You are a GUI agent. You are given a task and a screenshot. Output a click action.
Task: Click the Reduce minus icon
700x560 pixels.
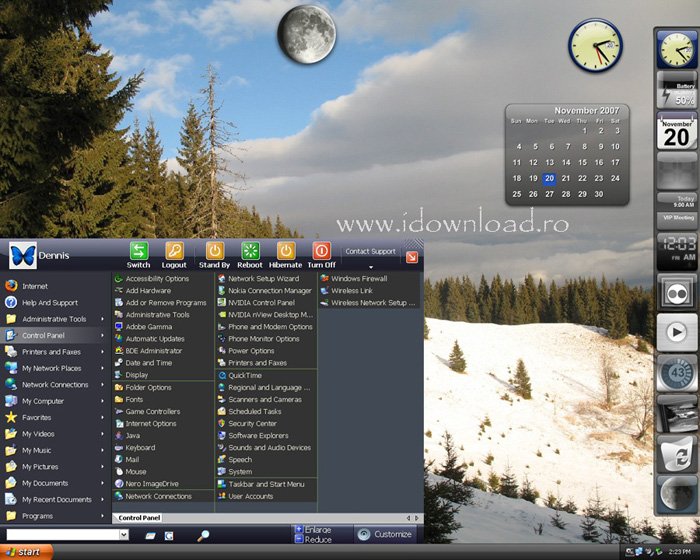click(299, 539)
